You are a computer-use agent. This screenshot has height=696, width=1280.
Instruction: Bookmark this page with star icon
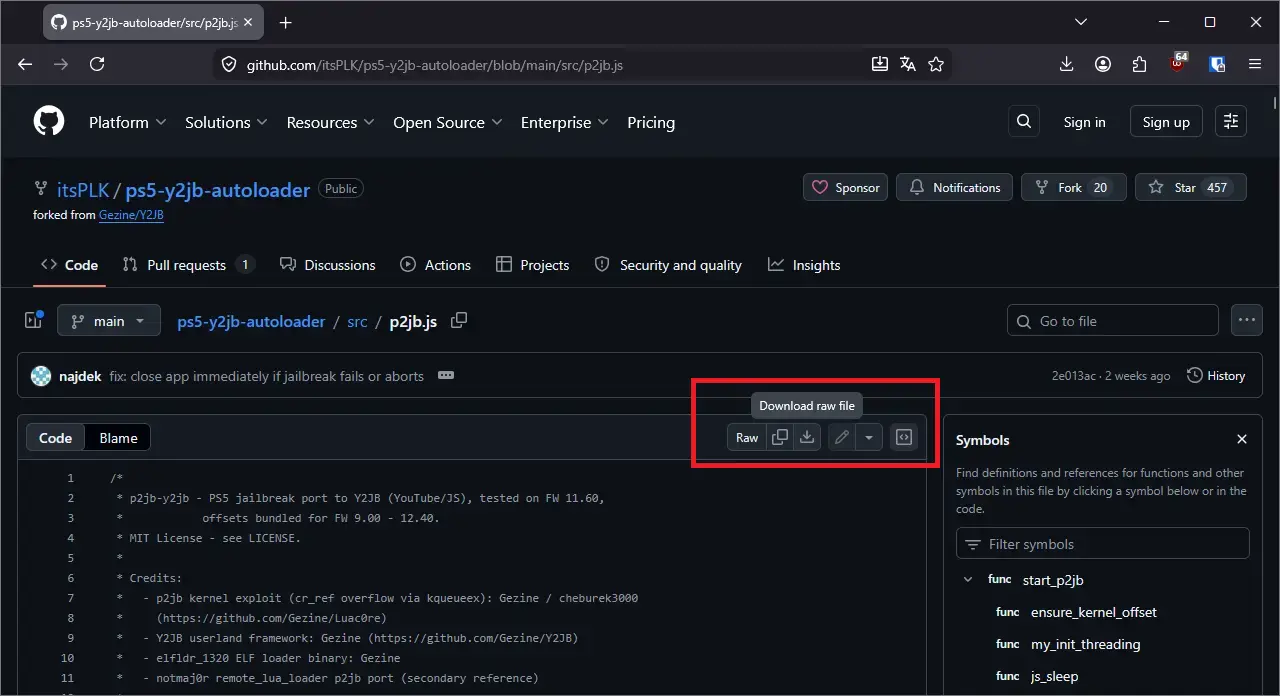(x=936, y=64)
